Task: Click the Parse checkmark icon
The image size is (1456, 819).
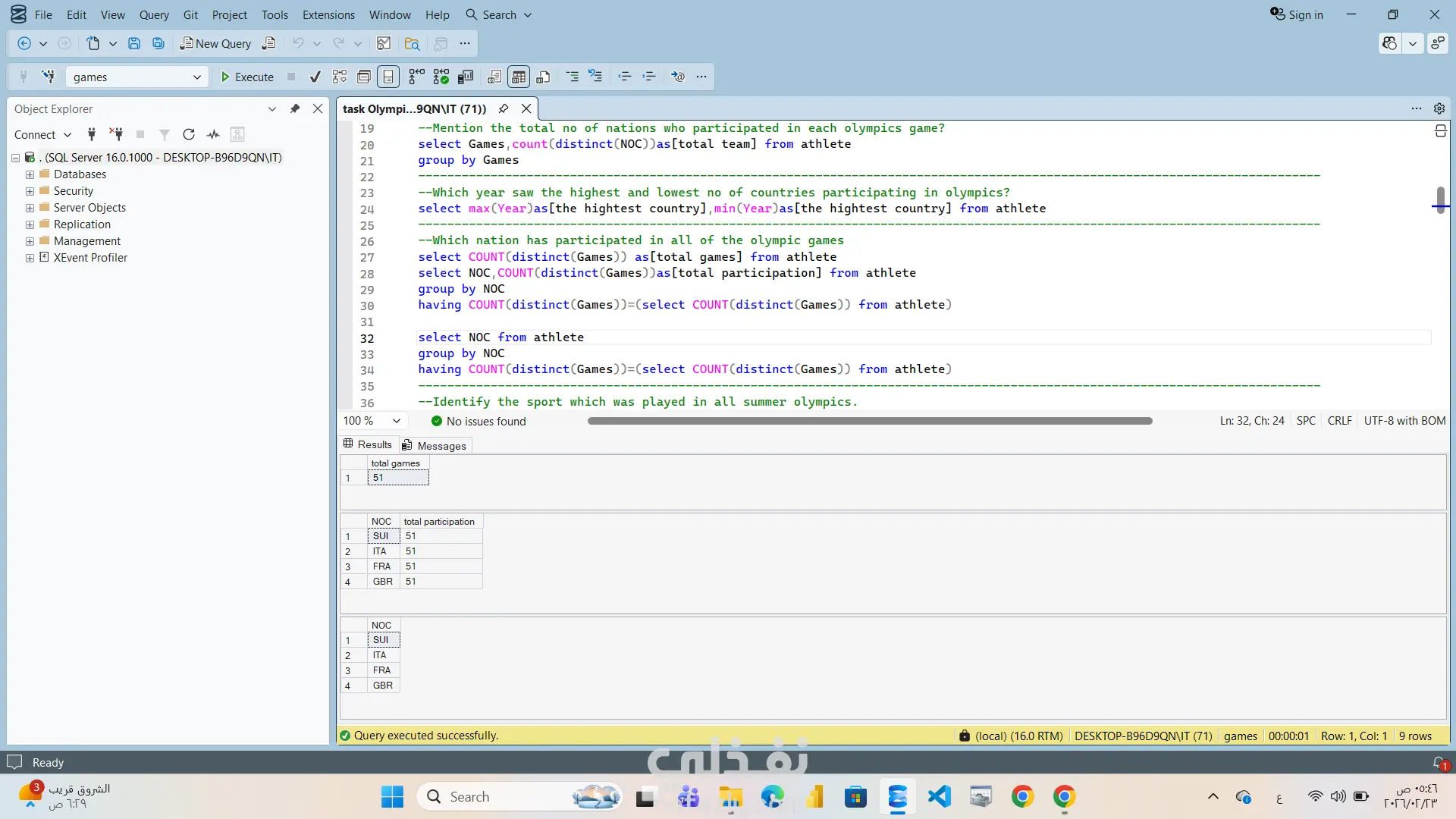Action: (315, 77)
